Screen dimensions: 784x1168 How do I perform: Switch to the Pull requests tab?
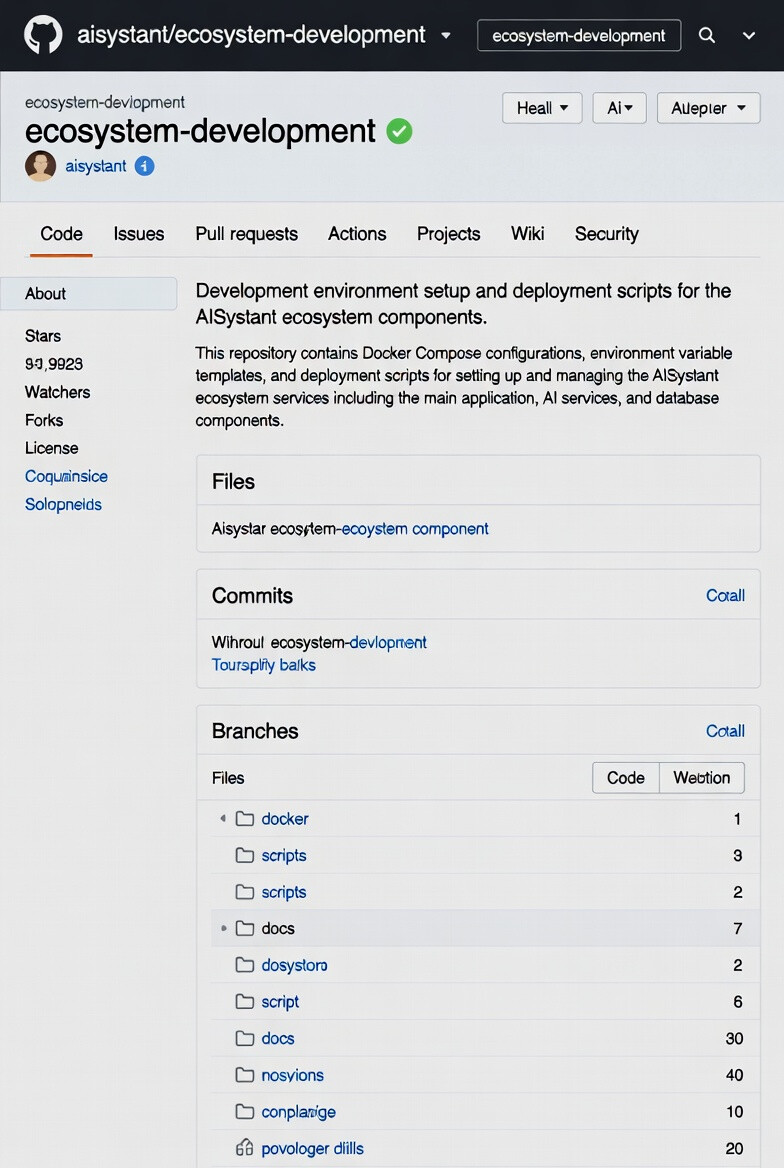246,234
